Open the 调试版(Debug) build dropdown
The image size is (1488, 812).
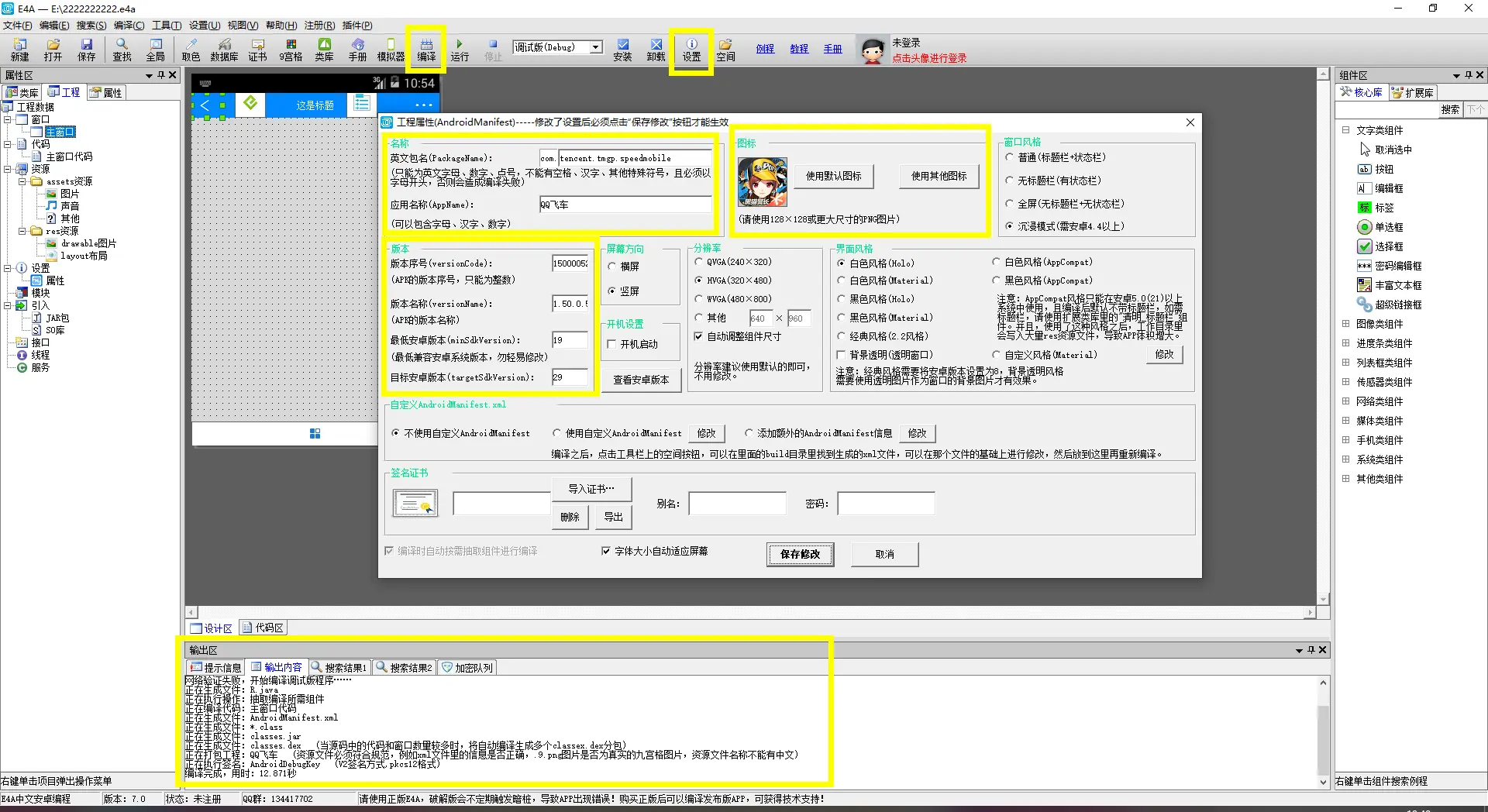pyautogui.click(x=595, y=47)
